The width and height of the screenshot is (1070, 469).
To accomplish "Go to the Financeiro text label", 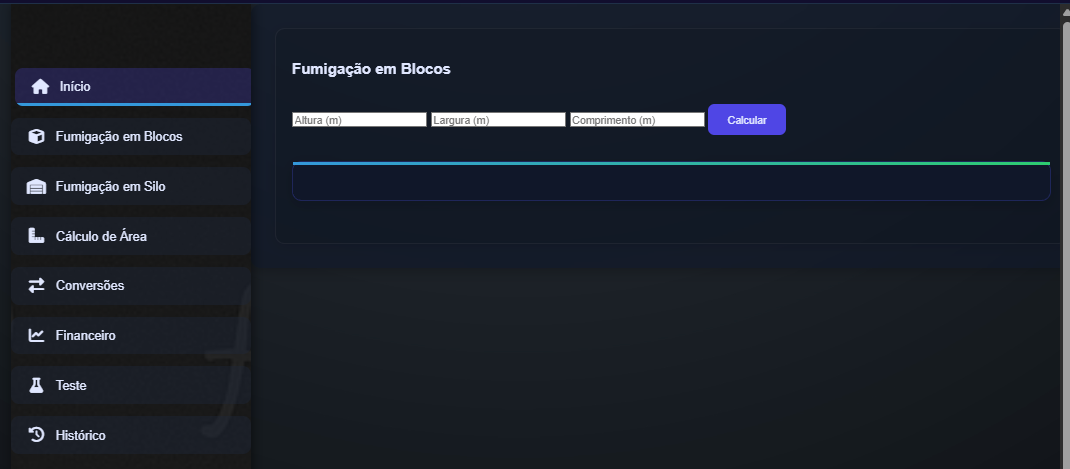I will 86,336.
